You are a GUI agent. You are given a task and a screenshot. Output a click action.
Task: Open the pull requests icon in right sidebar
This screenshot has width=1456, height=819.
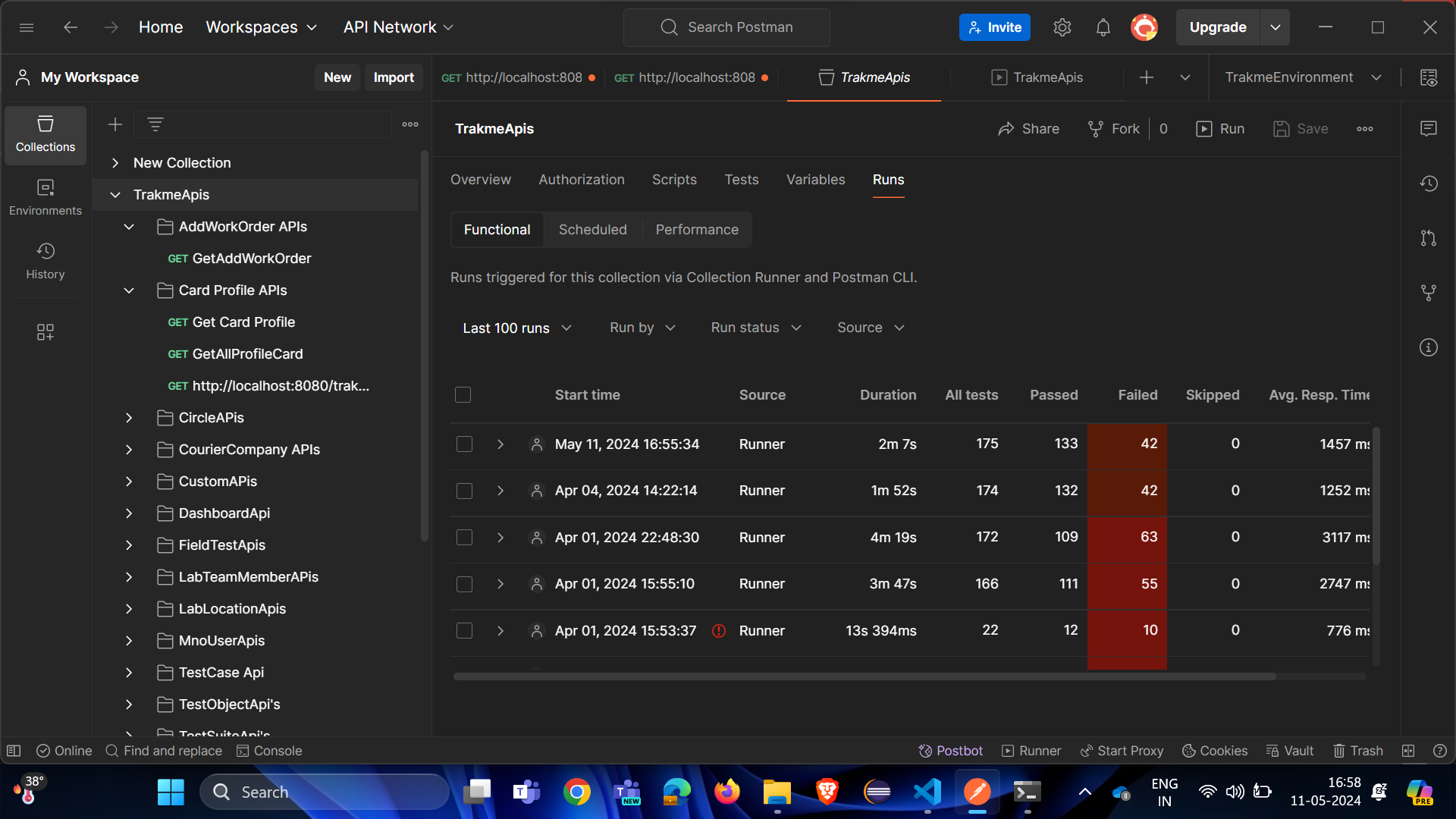pyautogui.click(x=1429, y=238)
